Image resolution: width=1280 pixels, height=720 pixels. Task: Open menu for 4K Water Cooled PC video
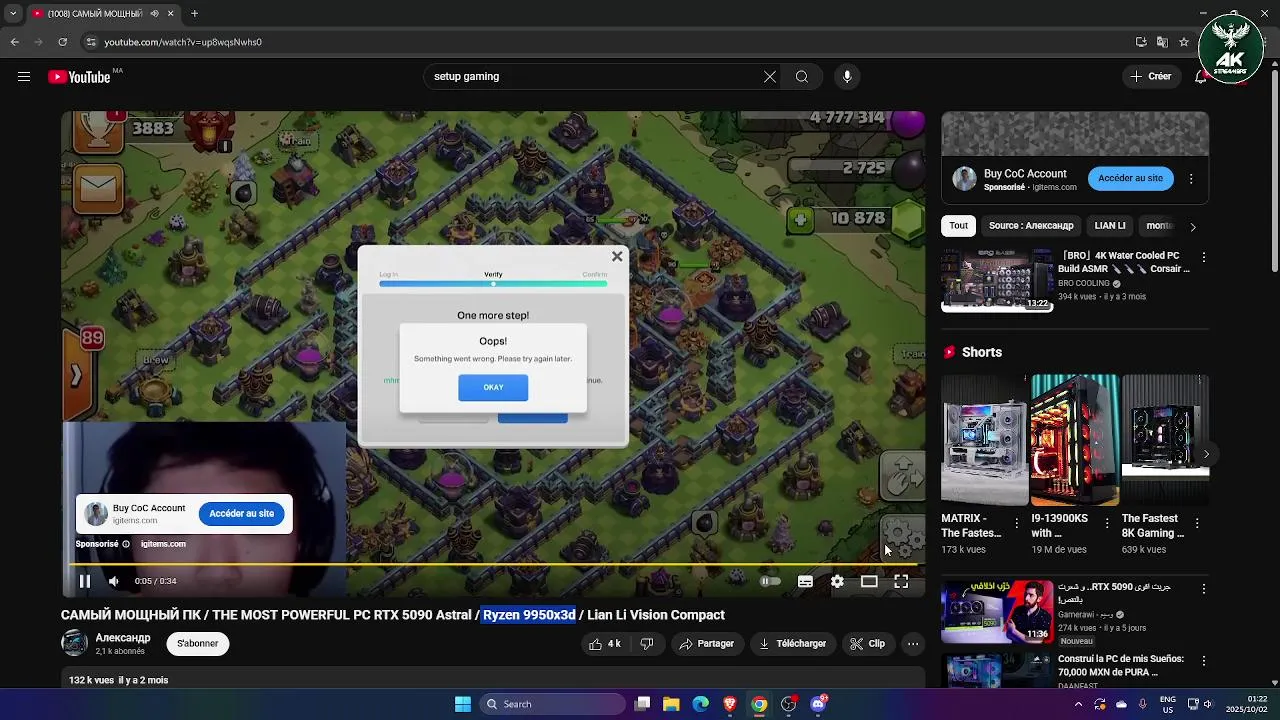click(1204, 257)
